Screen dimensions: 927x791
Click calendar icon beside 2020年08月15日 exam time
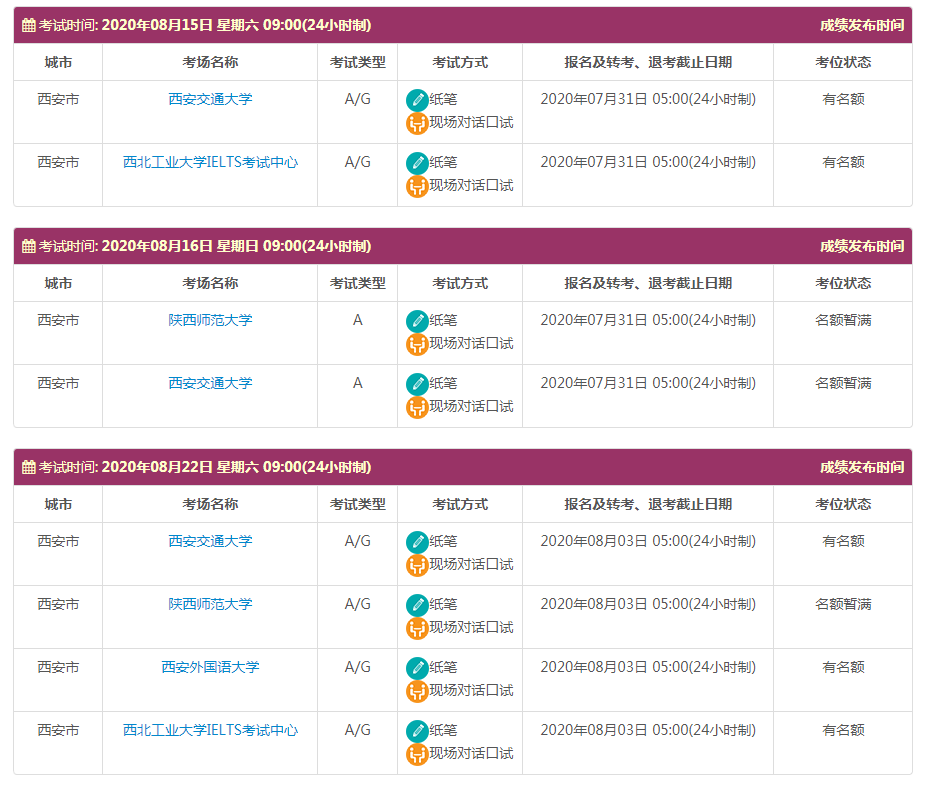pyautogui.click(x=29, y=25)
